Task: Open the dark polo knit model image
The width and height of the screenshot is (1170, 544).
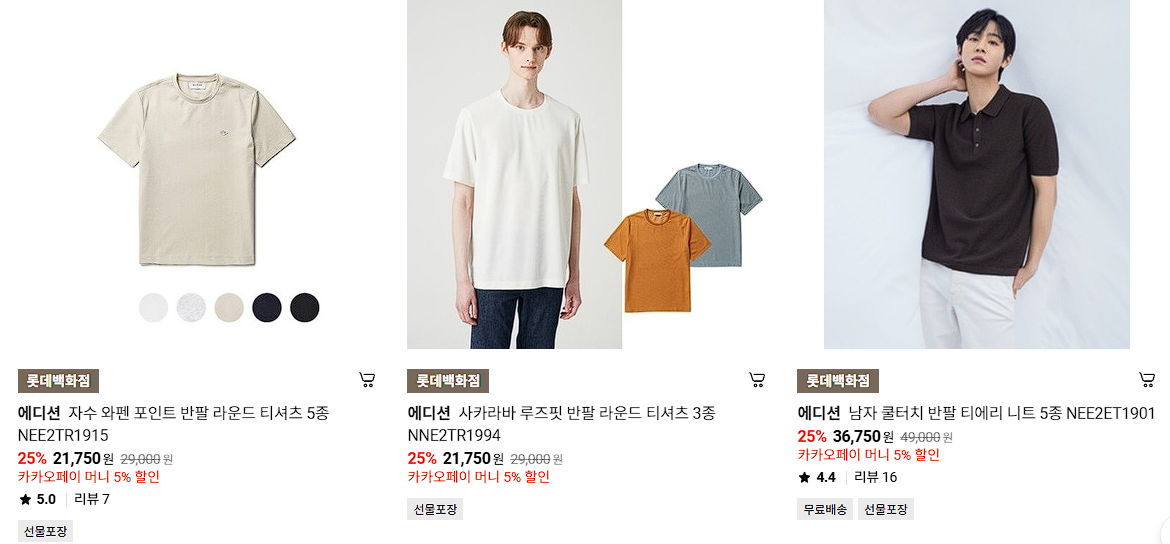Action: (977, 174)
